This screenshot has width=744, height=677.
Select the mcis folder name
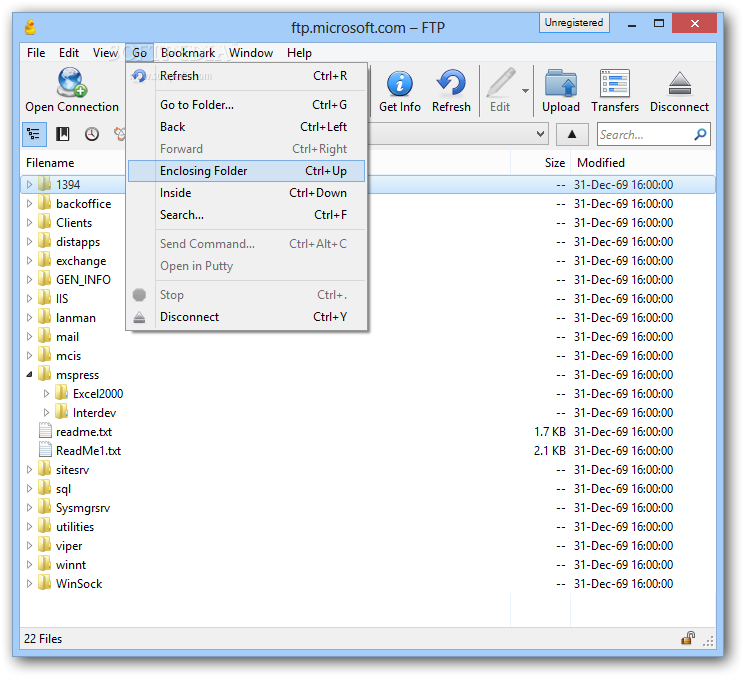[68, 356]
